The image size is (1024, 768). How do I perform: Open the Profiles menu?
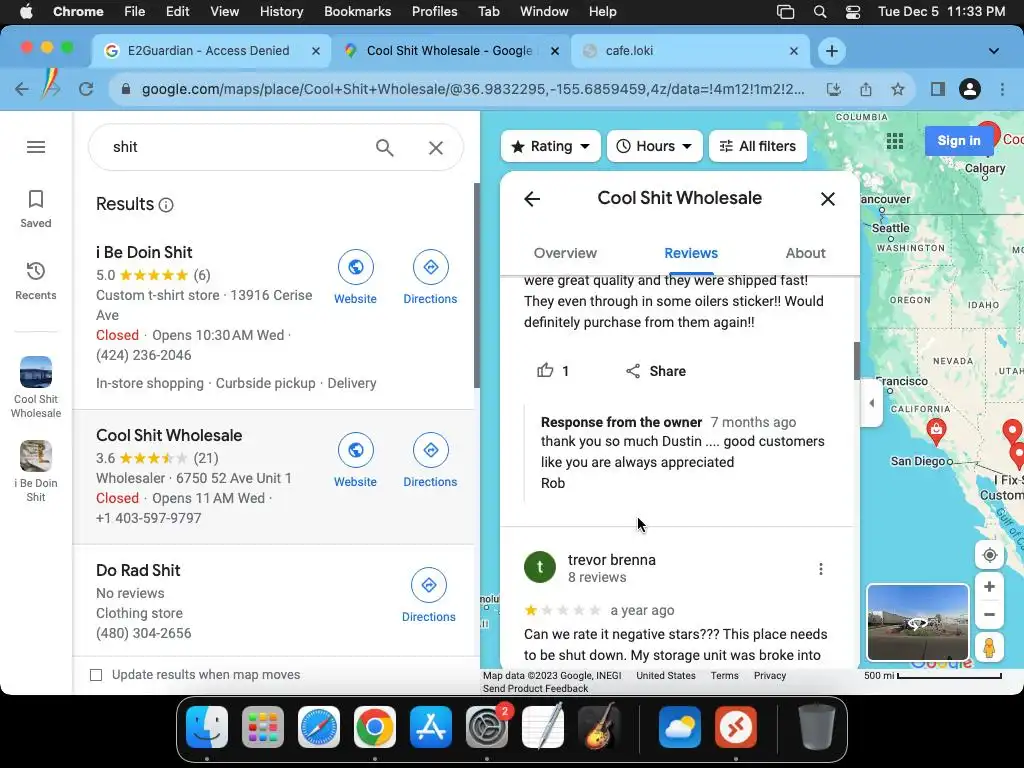(x=434, y=12)
